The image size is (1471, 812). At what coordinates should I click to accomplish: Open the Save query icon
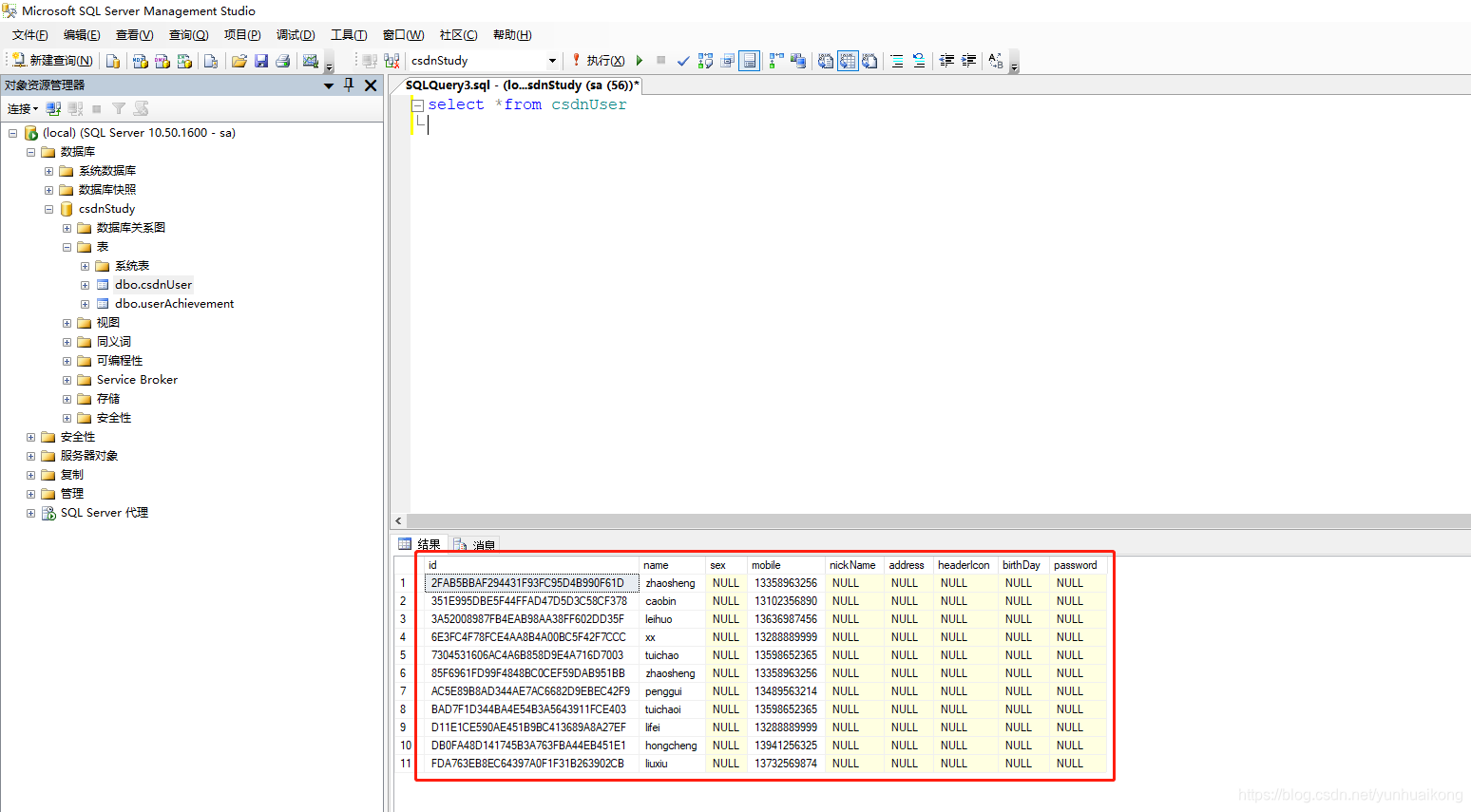262,60
